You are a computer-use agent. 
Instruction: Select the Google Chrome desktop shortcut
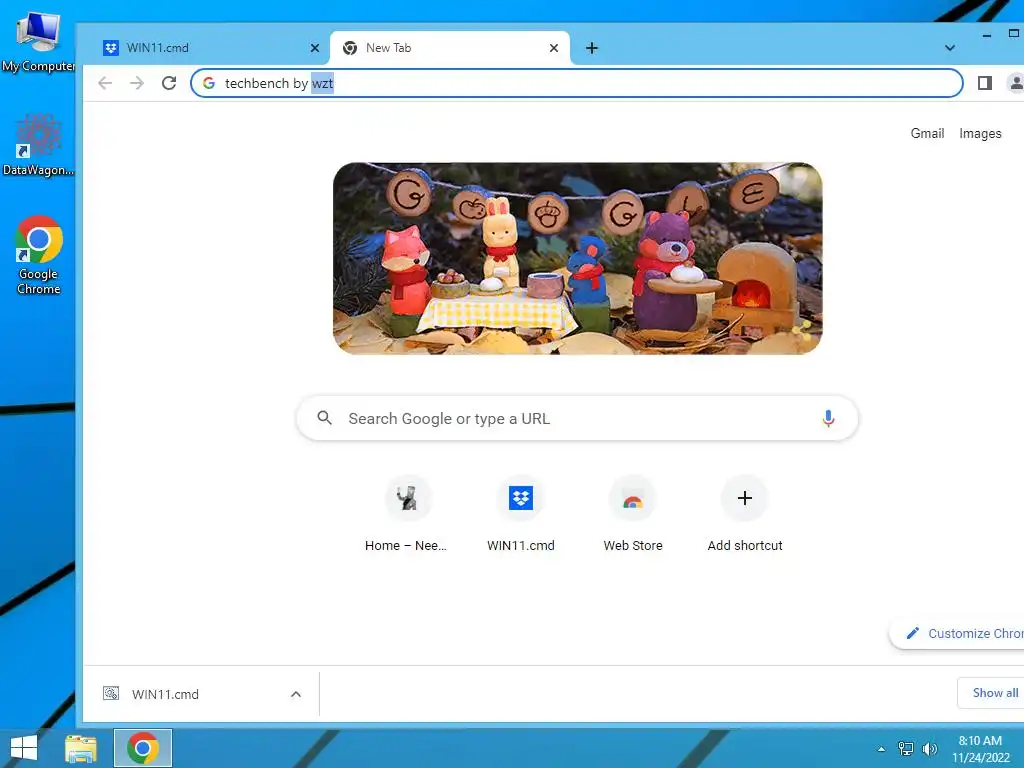[x=39, y=255]
